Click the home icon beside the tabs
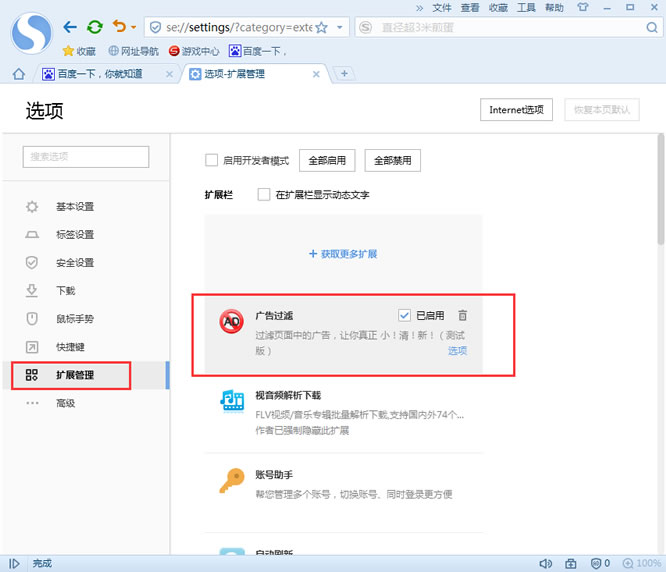 pyautogui.click(x=18, y=74)
